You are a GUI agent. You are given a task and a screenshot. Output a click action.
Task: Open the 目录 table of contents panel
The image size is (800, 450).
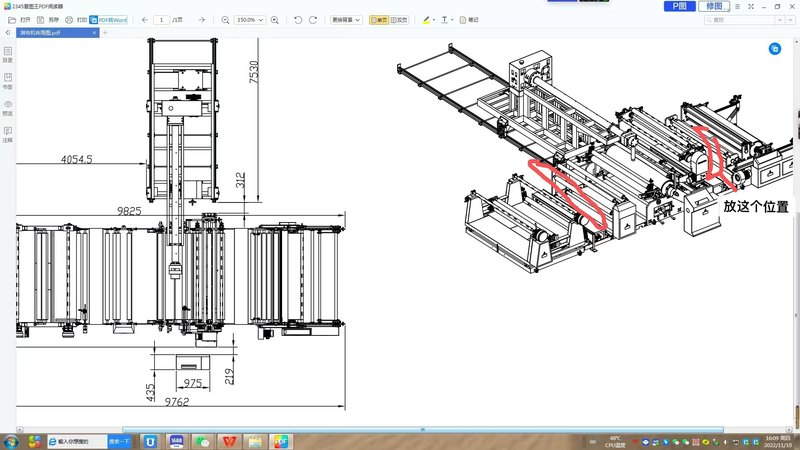[x=8, y=54]
